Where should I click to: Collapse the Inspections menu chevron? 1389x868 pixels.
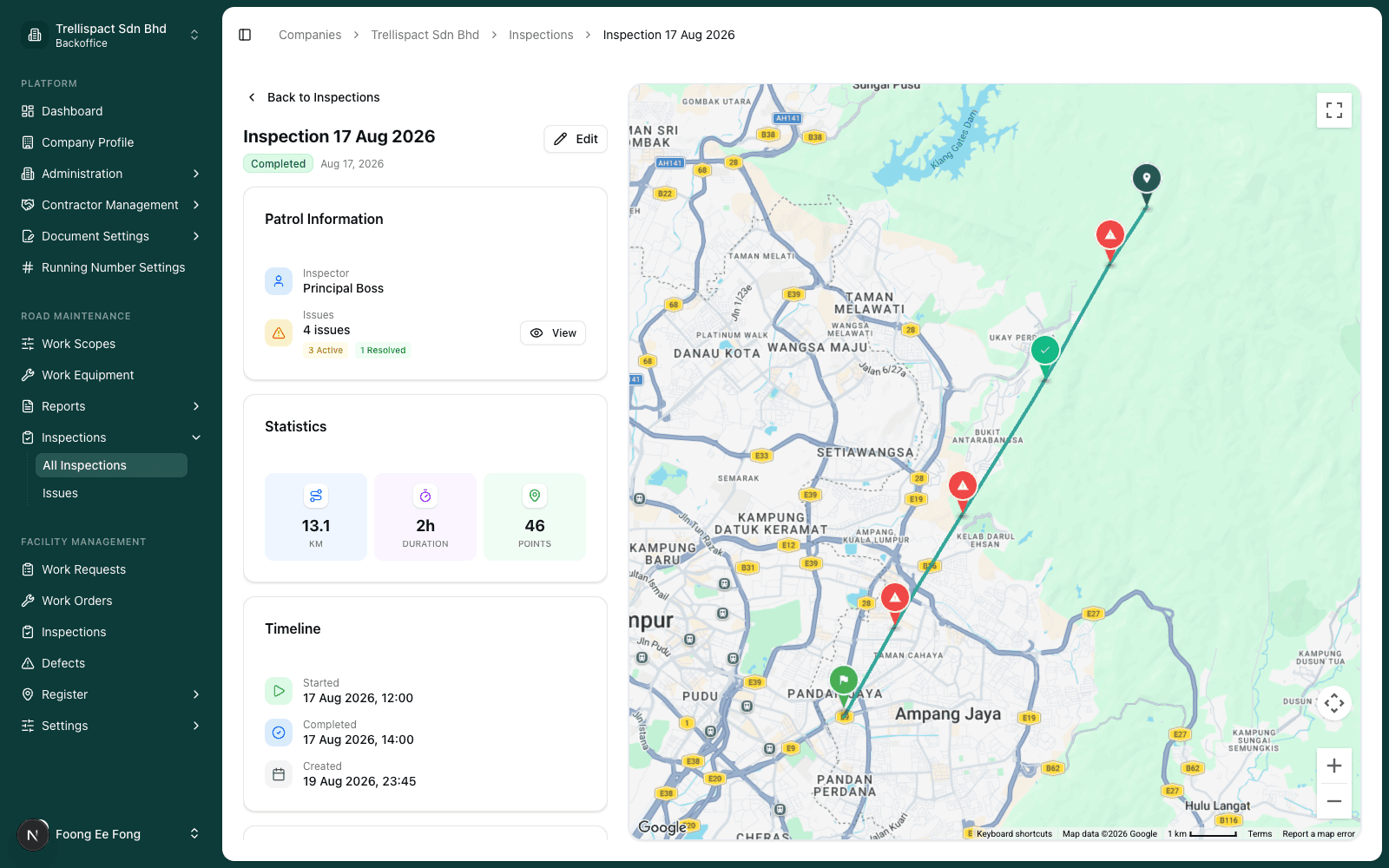196,437
